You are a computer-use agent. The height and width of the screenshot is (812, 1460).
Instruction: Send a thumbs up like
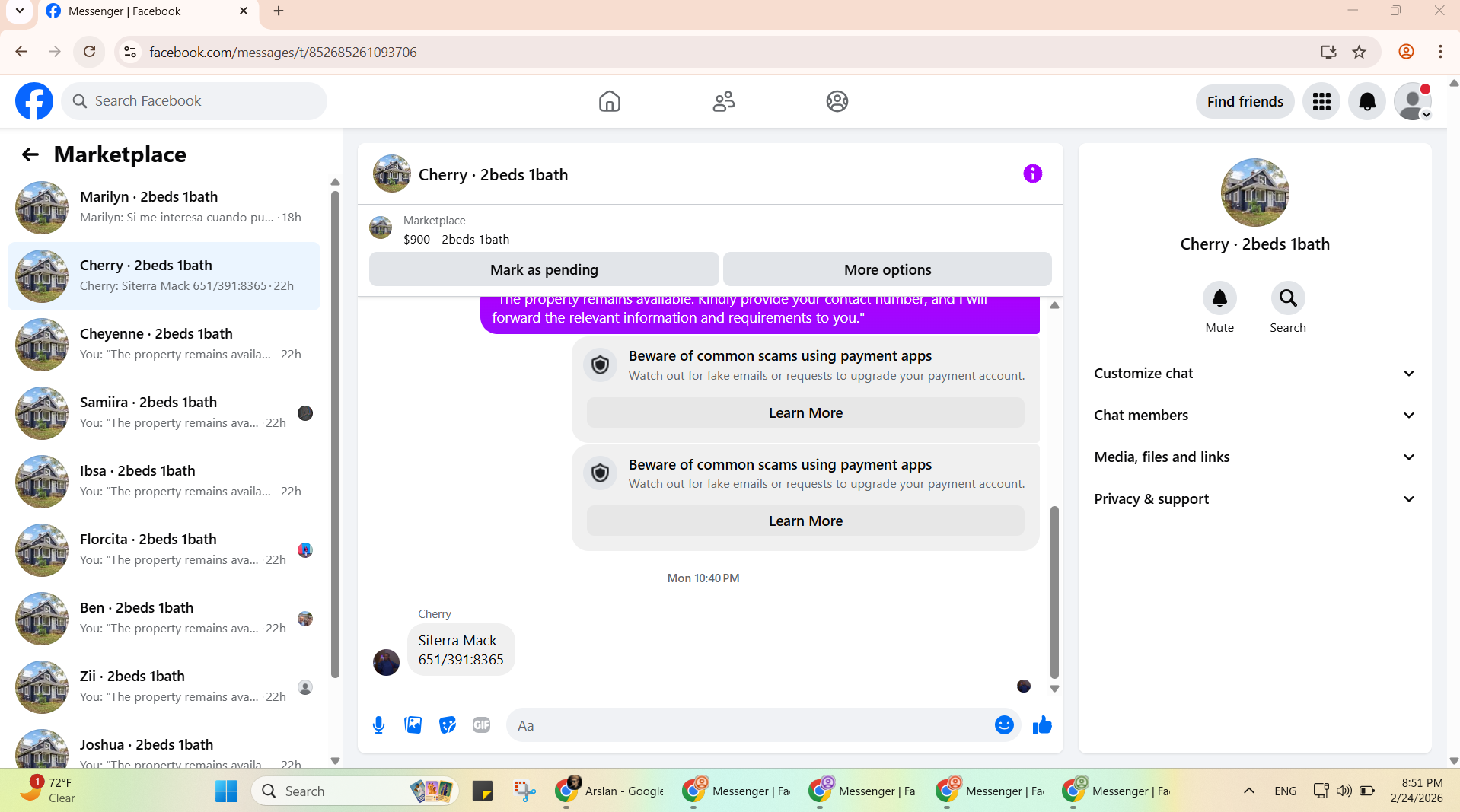point(1042,725)
